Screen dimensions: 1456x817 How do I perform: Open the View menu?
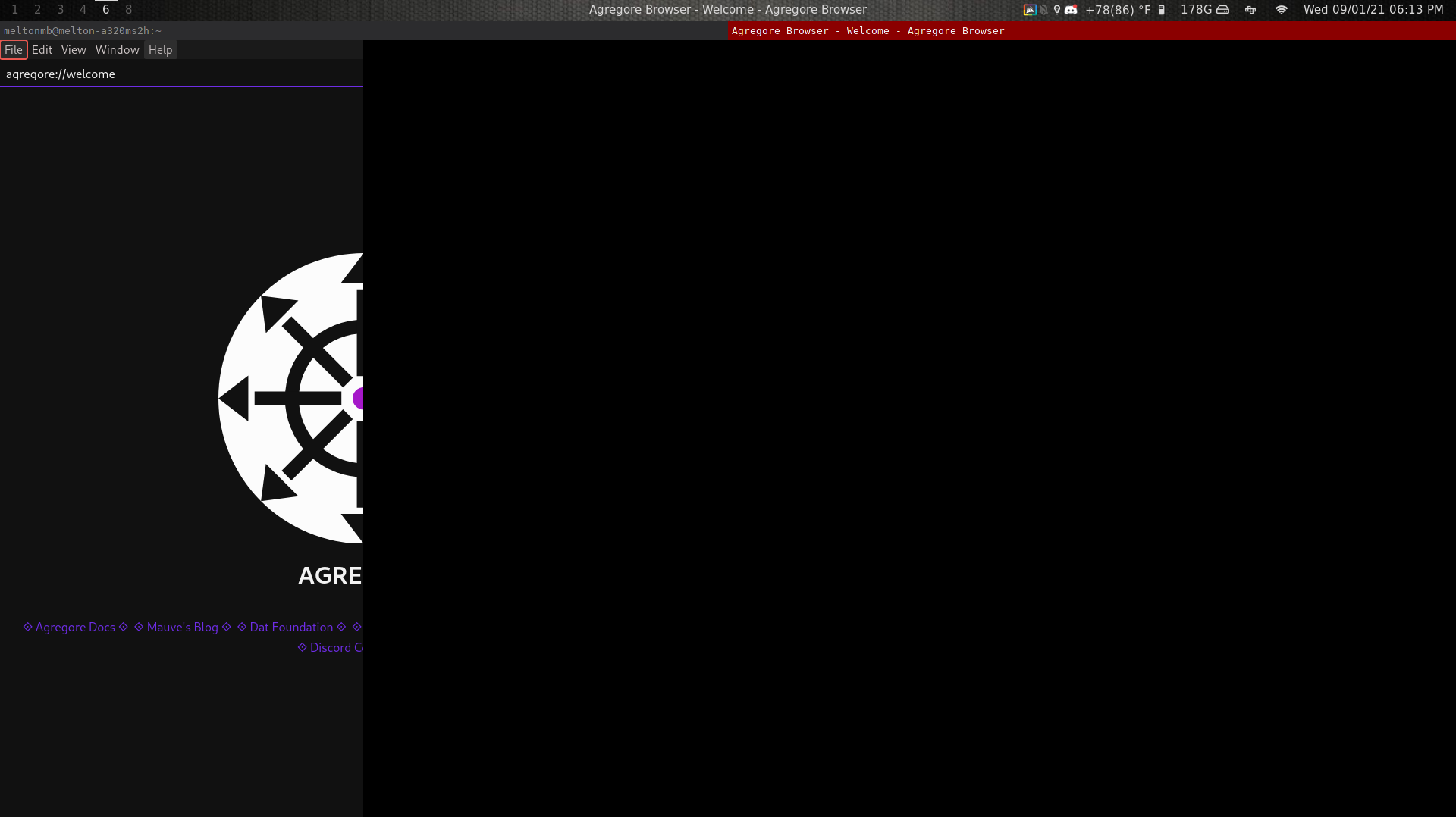73,49
